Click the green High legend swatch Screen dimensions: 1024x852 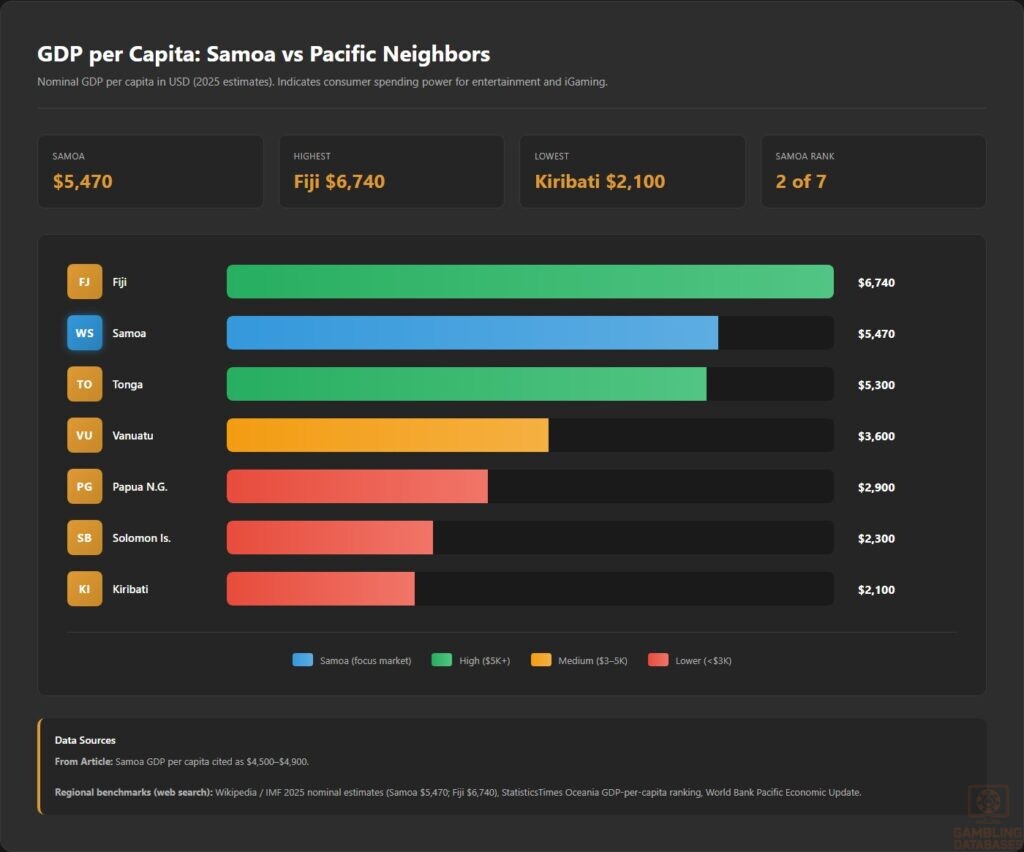click(441, 660)
